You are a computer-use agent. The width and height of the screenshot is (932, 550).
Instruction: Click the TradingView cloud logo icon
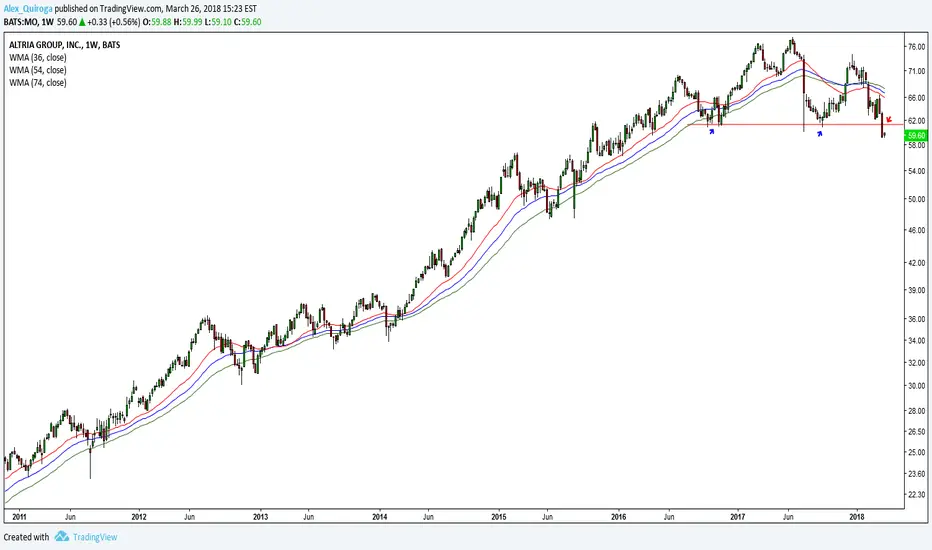(x=62, y=536)
